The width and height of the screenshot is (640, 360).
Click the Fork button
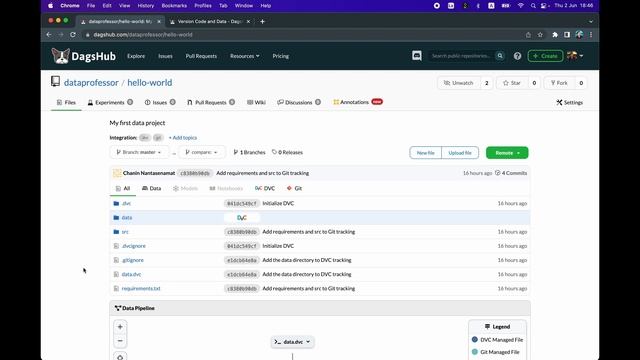(x=559, y=83)
